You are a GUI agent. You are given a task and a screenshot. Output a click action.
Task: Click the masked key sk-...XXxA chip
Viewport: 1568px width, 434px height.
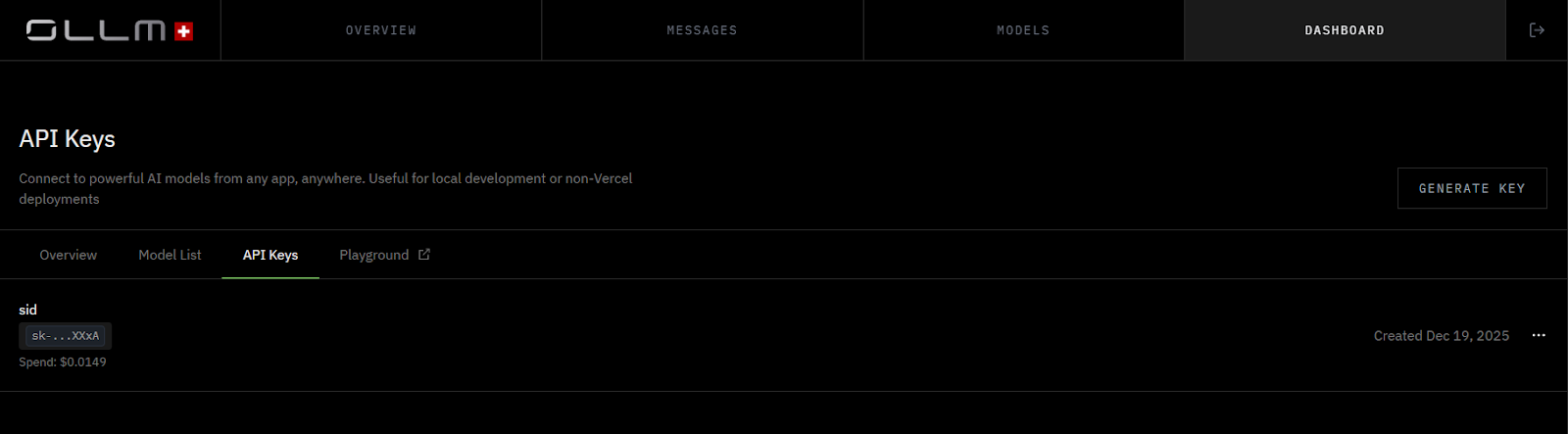click(65, 336)
